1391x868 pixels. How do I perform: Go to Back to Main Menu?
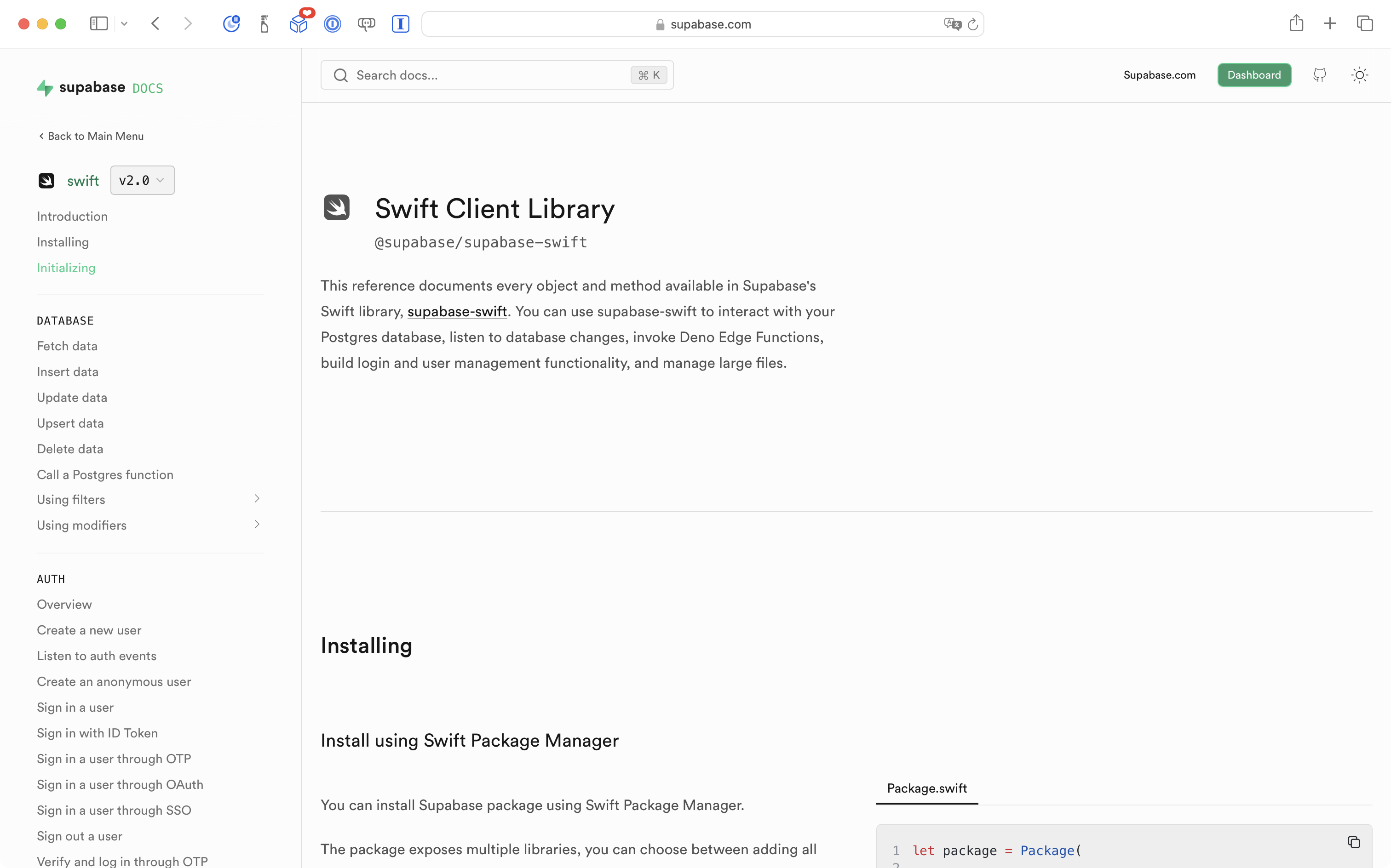point(90,136)
